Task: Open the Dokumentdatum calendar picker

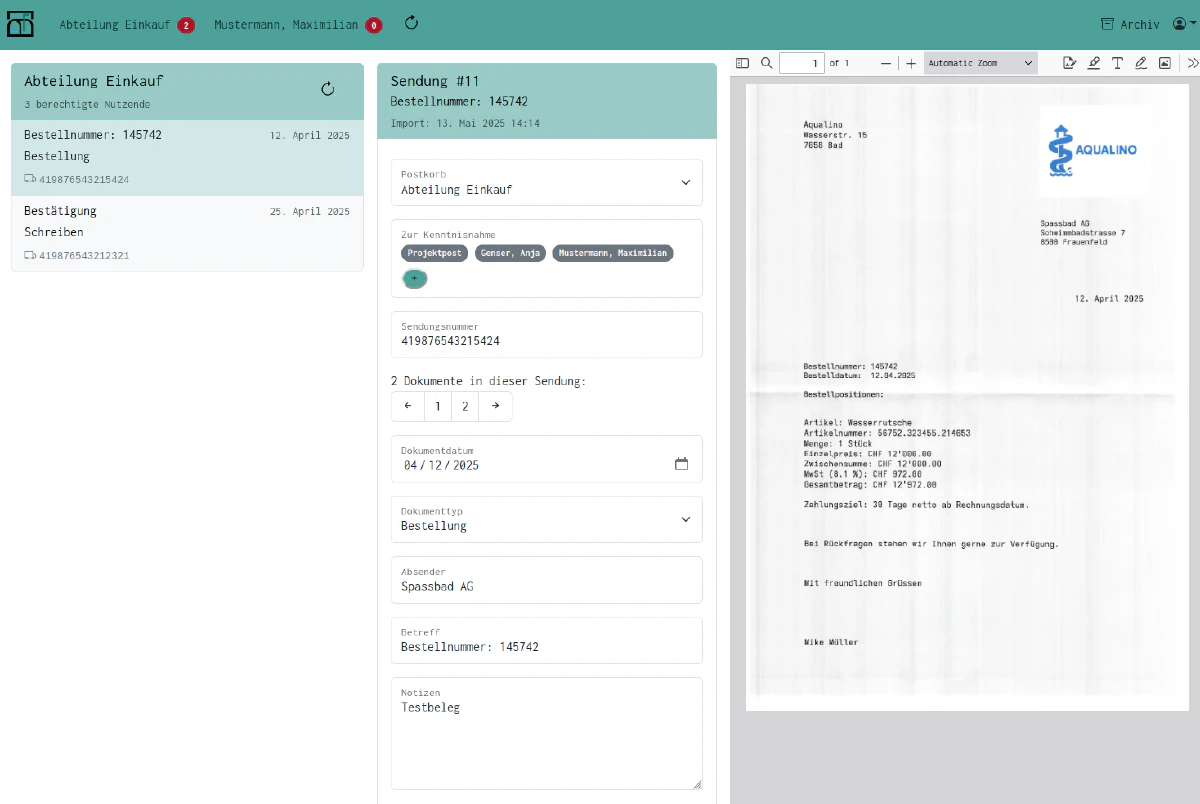Action: pos(682,465)
